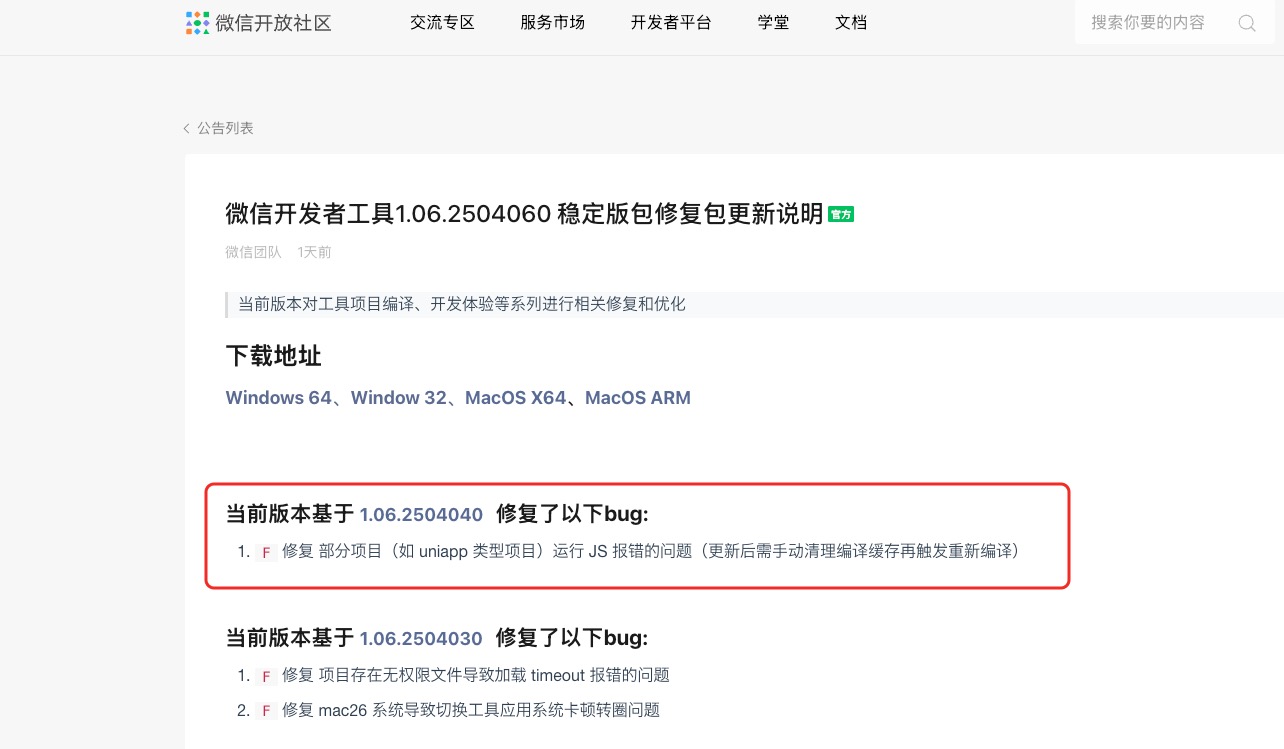
Task: Download the Windows 64 build
Action: point(278,398)
